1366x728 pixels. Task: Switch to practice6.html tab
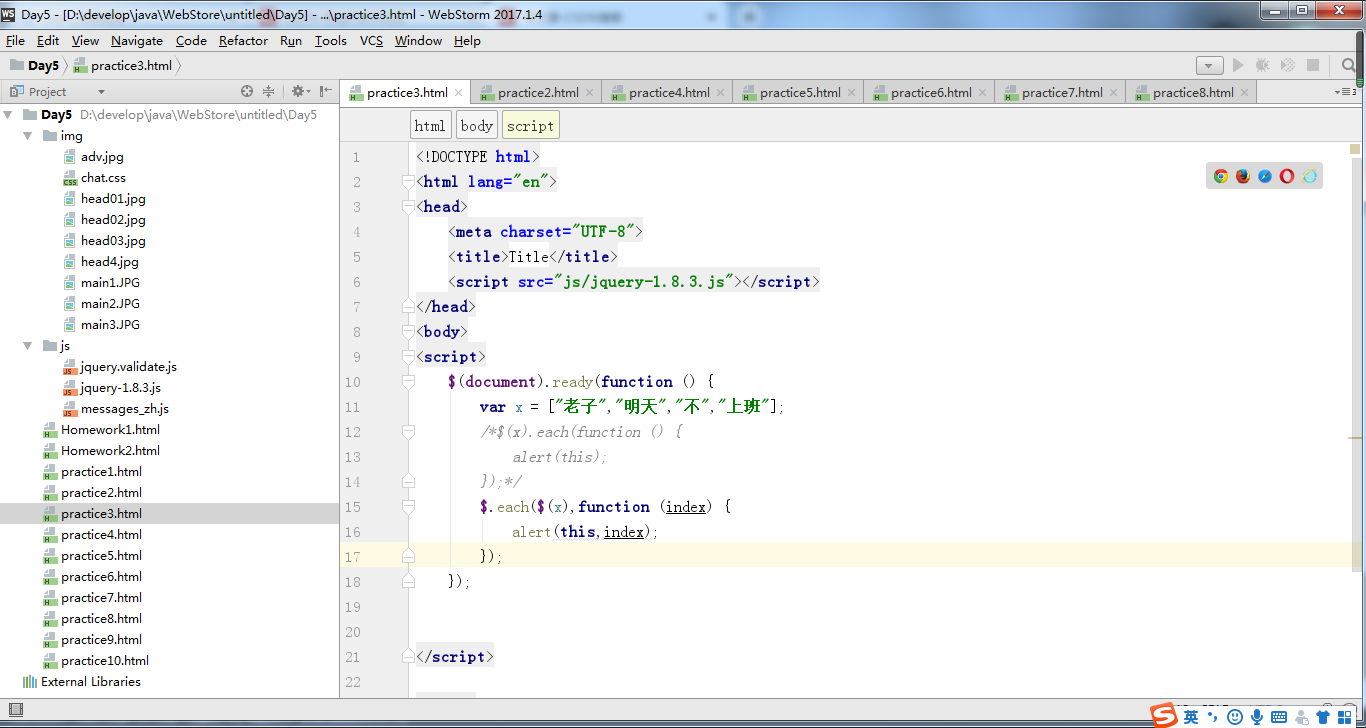pos(931,92)
